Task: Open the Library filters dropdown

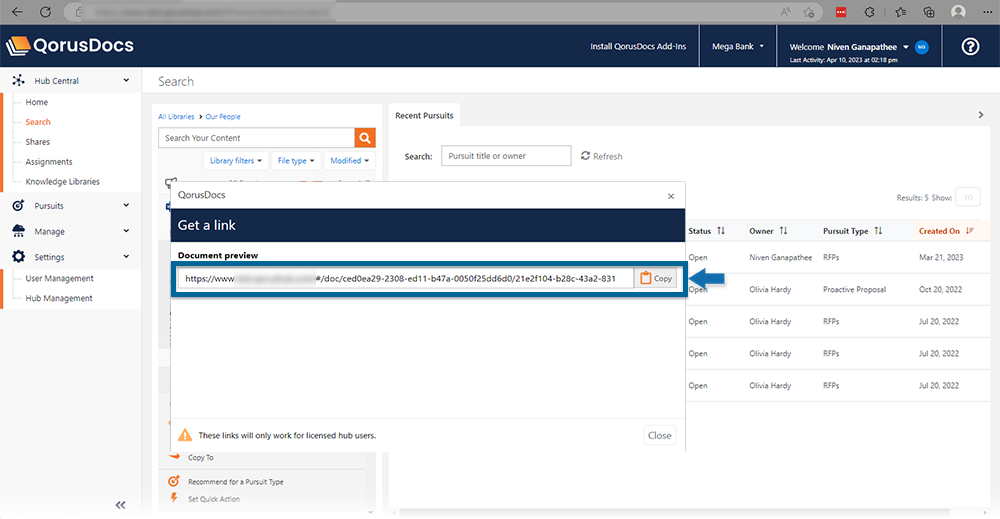Action: coord(236,161)
